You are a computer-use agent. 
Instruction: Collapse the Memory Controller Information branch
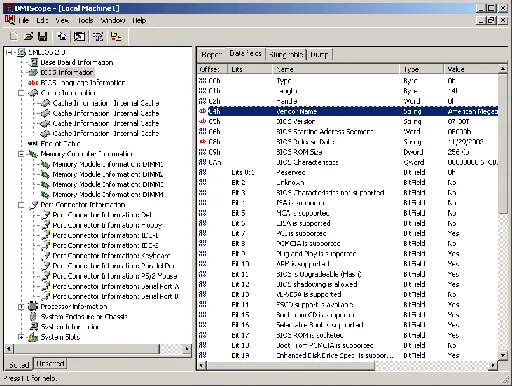click(21, 154)
